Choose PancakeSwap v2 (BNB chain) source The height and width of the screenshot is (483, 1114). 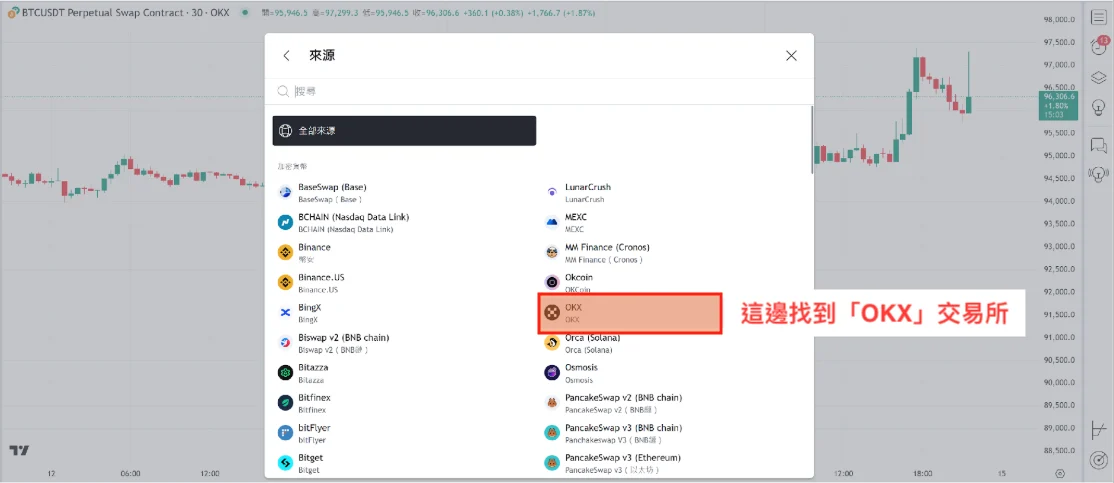[671, 403]
